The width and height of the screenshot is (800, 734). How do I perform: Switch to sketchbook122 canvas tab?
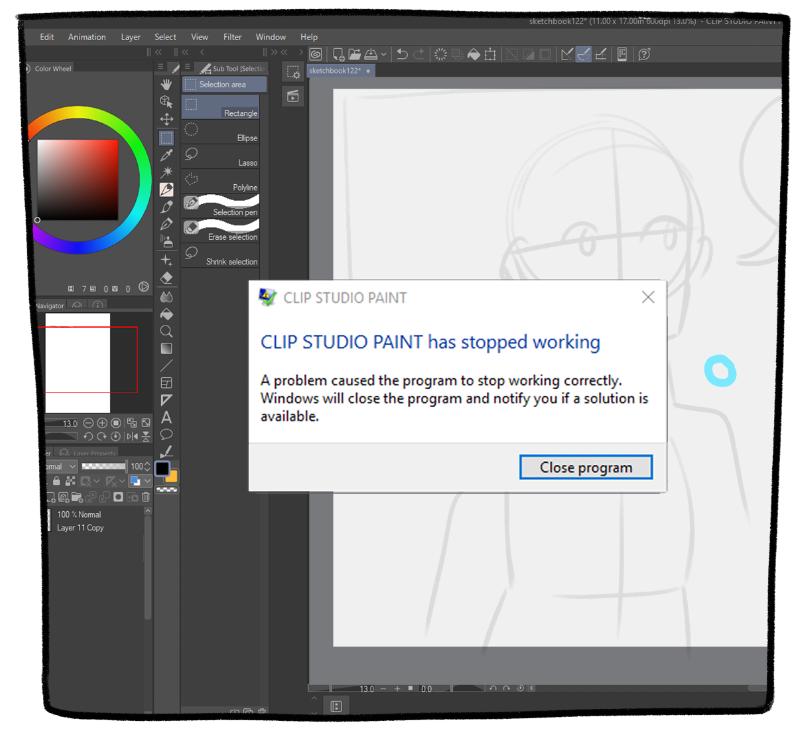pyautogui.click(x=340, y=70)
